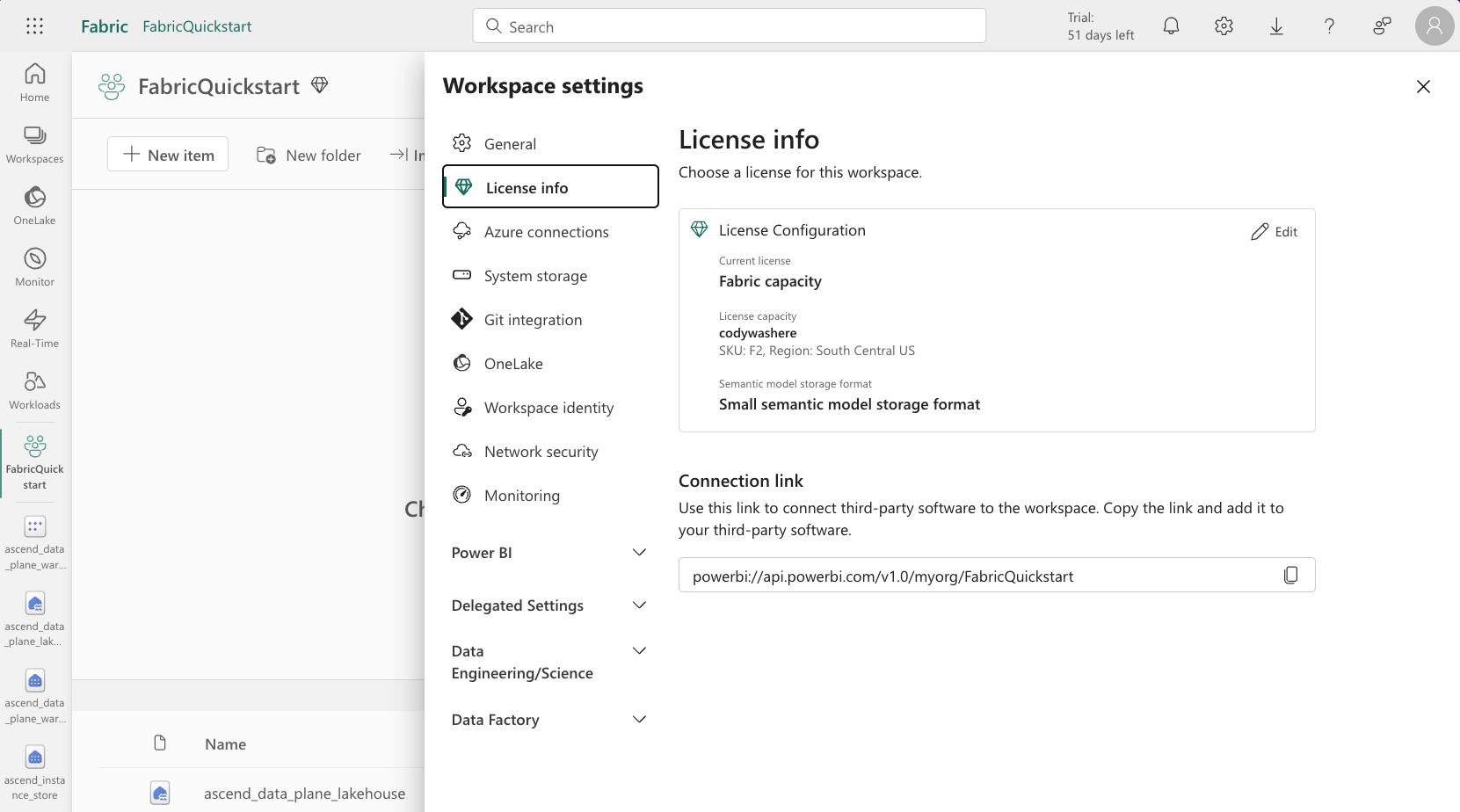Open ascend_data_plane_war item with dotted icon
This screenshot has height=812, width=1460.
point(35,542)
